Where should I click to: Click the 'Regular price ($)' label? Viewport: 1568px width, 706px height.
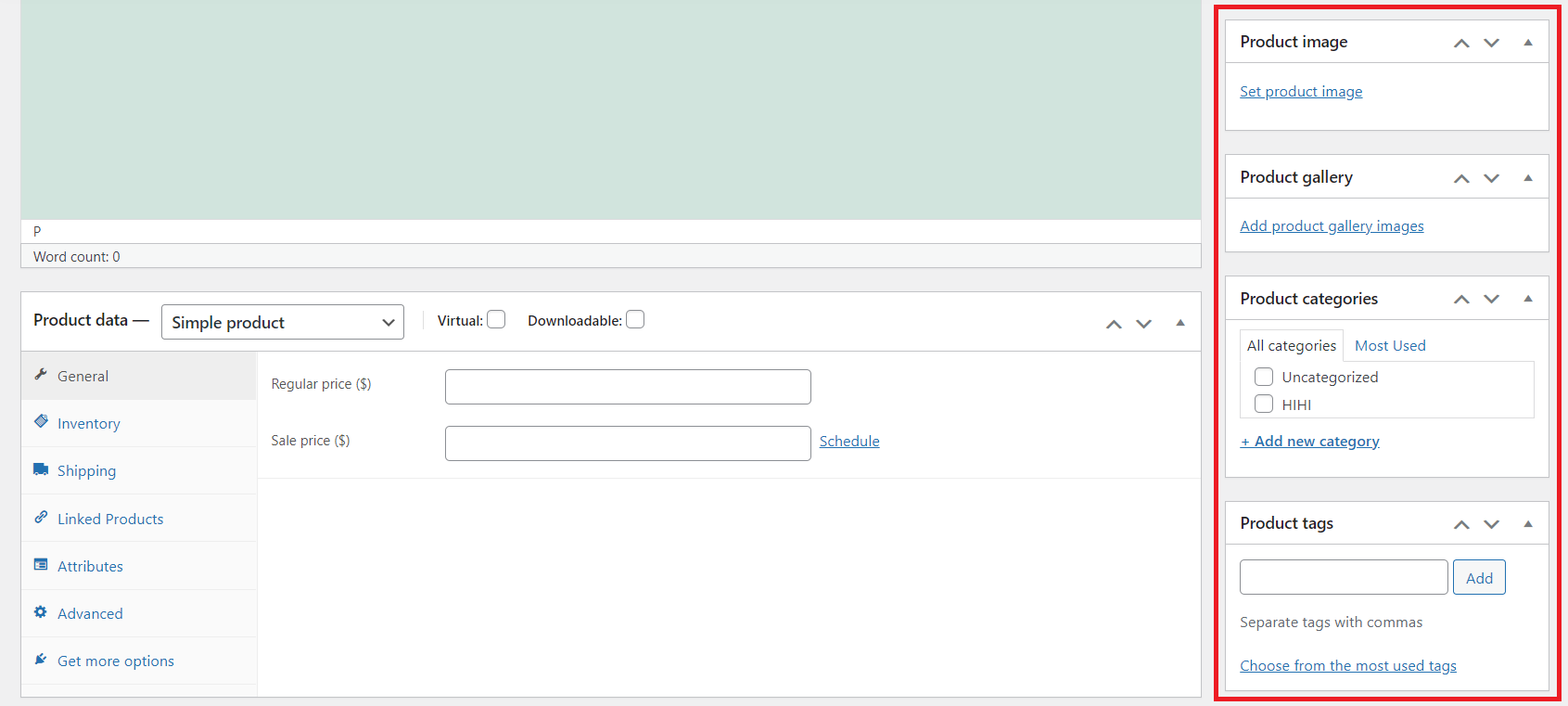click(x=321, y=384)
